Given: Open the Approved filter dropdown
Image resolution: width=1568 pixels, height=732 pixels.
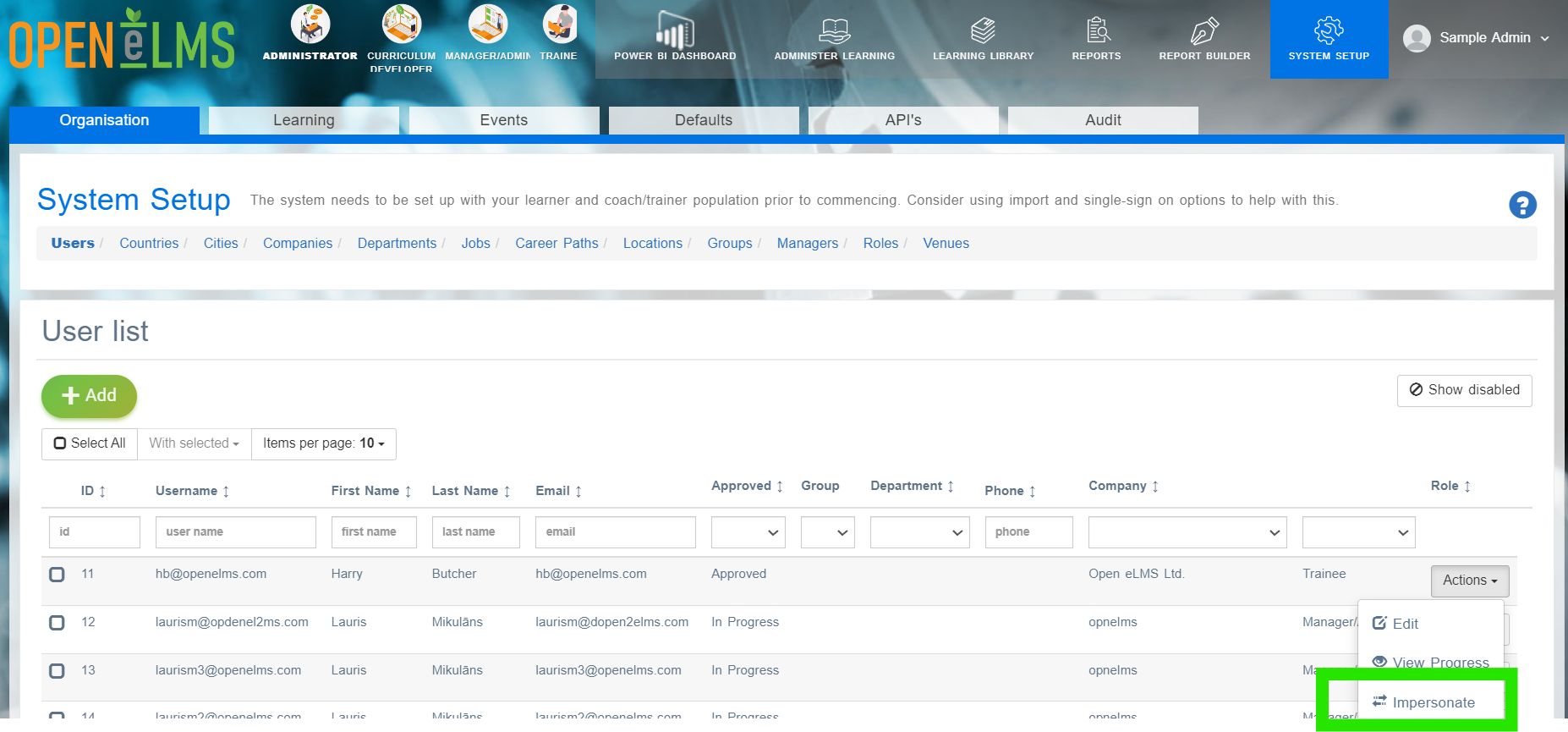Looking at the screenshot, I should pyautogui.click(x=748, y=532).
